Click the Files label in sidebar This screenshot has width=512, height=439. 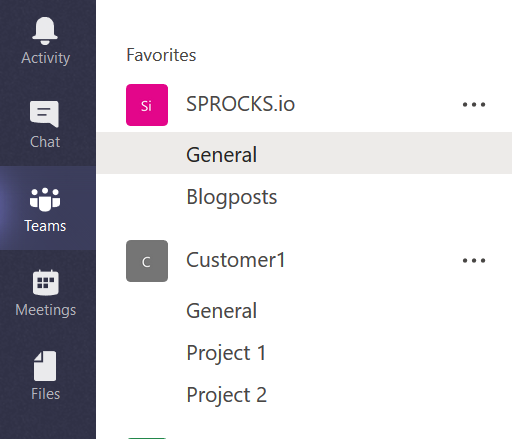(x=45, y=394)
